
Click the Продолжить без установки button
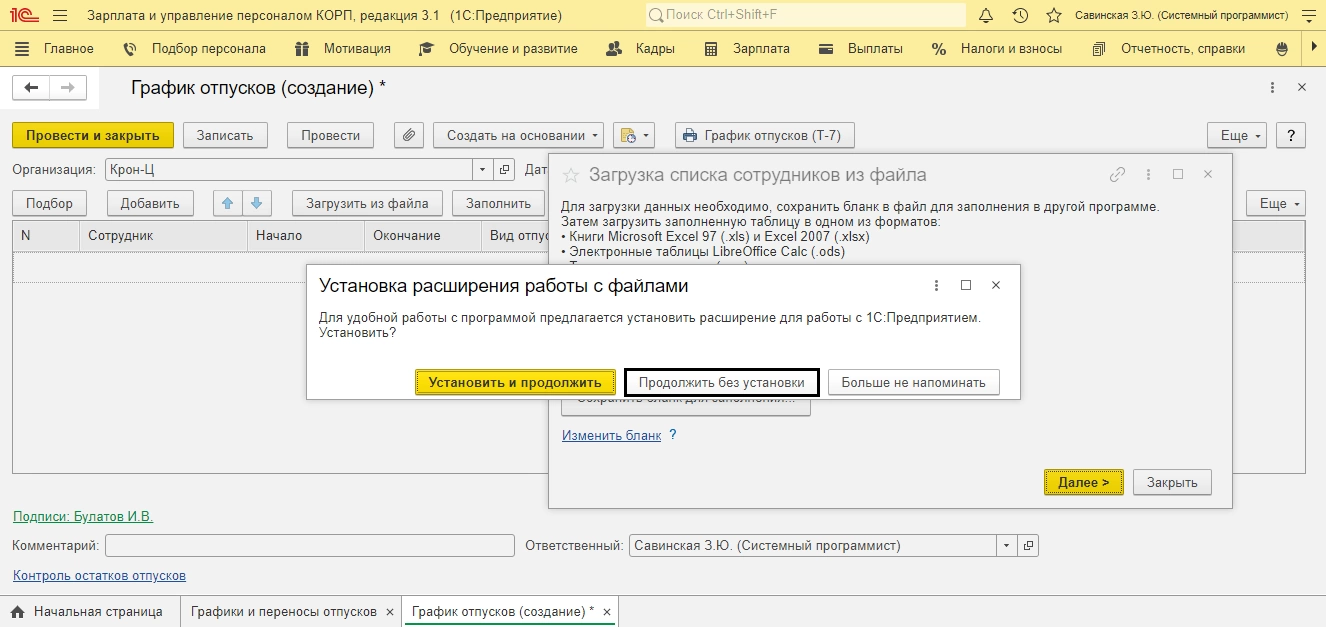[721, 382]
